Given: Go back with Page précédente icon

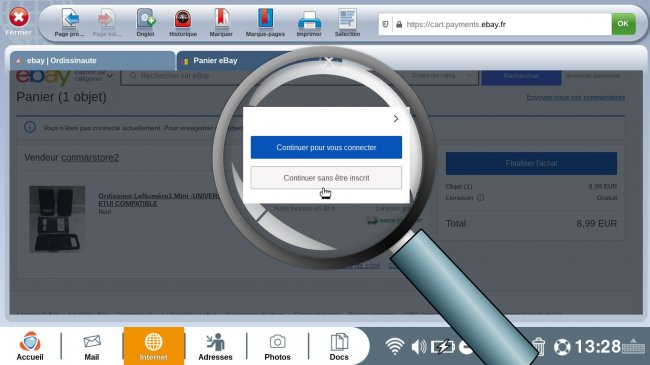Looking at the screenshot, I should pos(70,19).
